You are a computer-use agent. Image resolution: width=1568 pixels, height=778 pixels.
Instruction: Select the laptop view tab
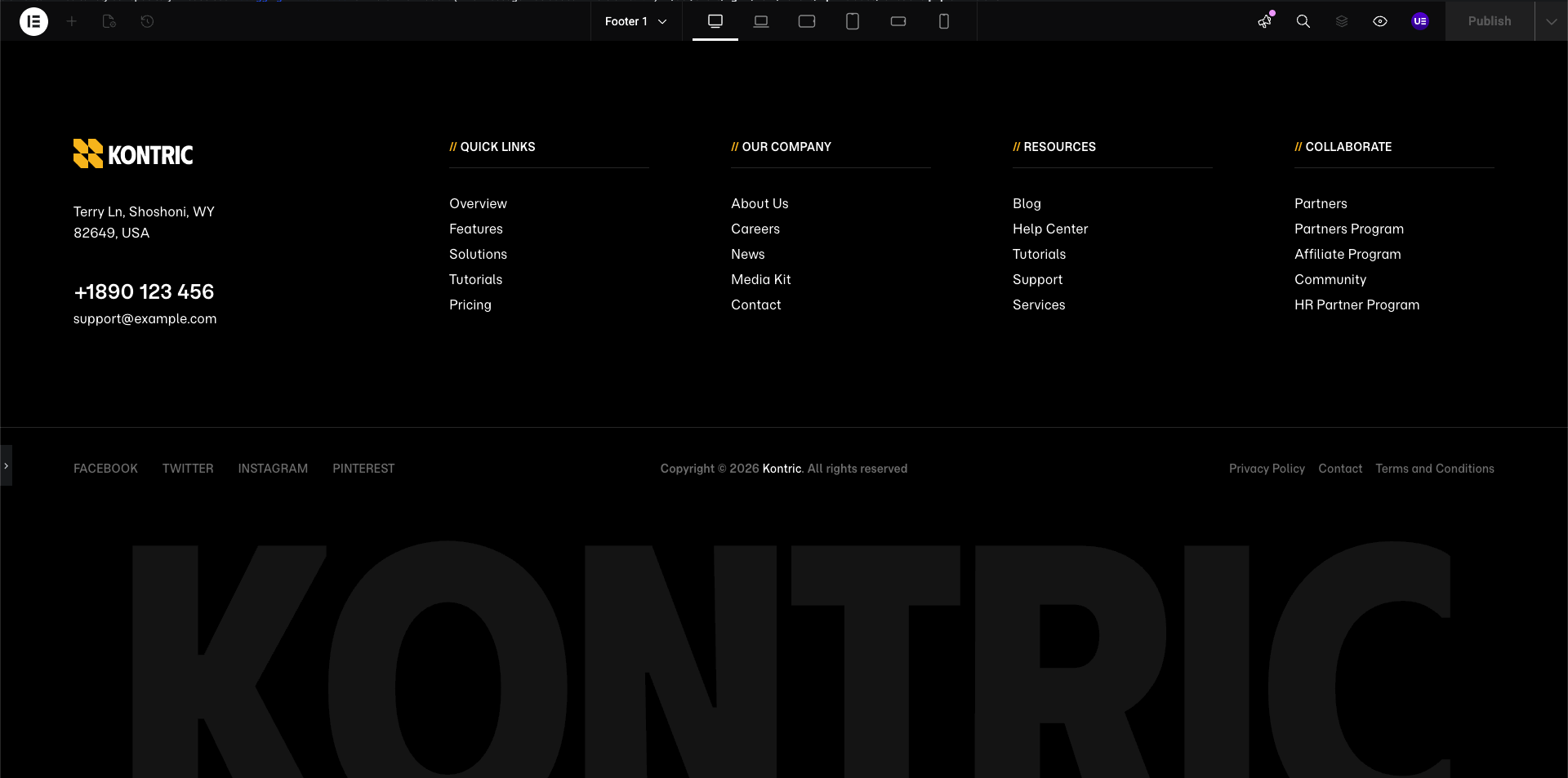point(761,21)
